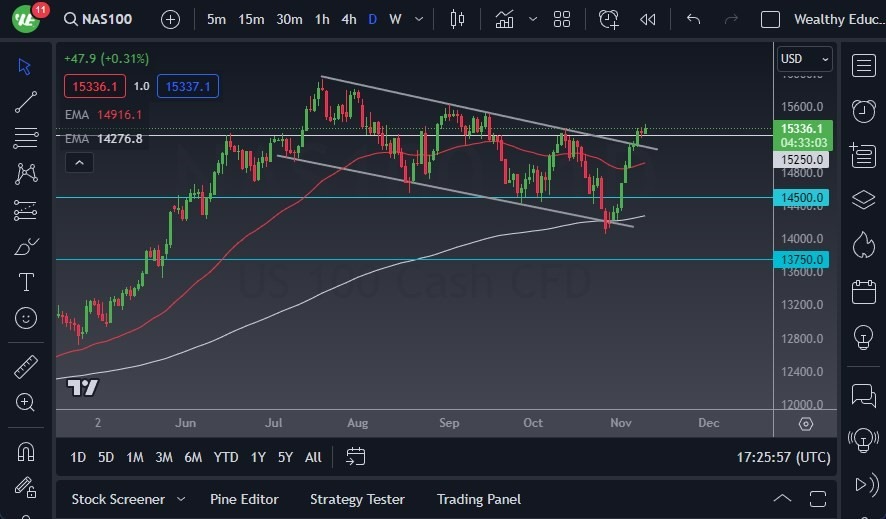This screenshot has width=886, height=519.
Task: Open the Wealthy Educ layout name
Action: point(839,19)
